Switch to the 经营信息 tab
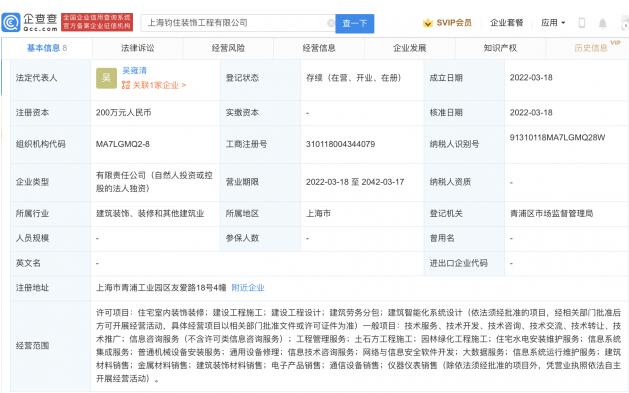 319,48
